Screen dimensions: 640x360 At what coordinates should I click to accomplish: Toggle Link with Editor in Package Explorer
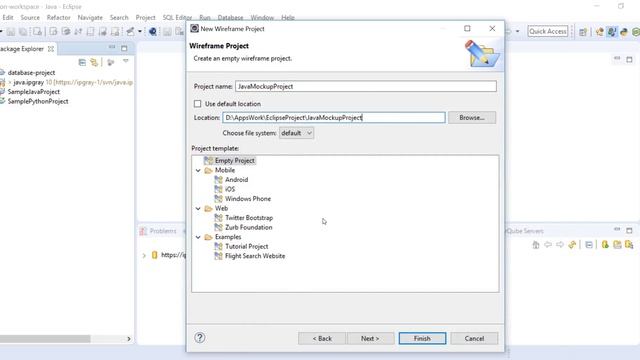94,62
